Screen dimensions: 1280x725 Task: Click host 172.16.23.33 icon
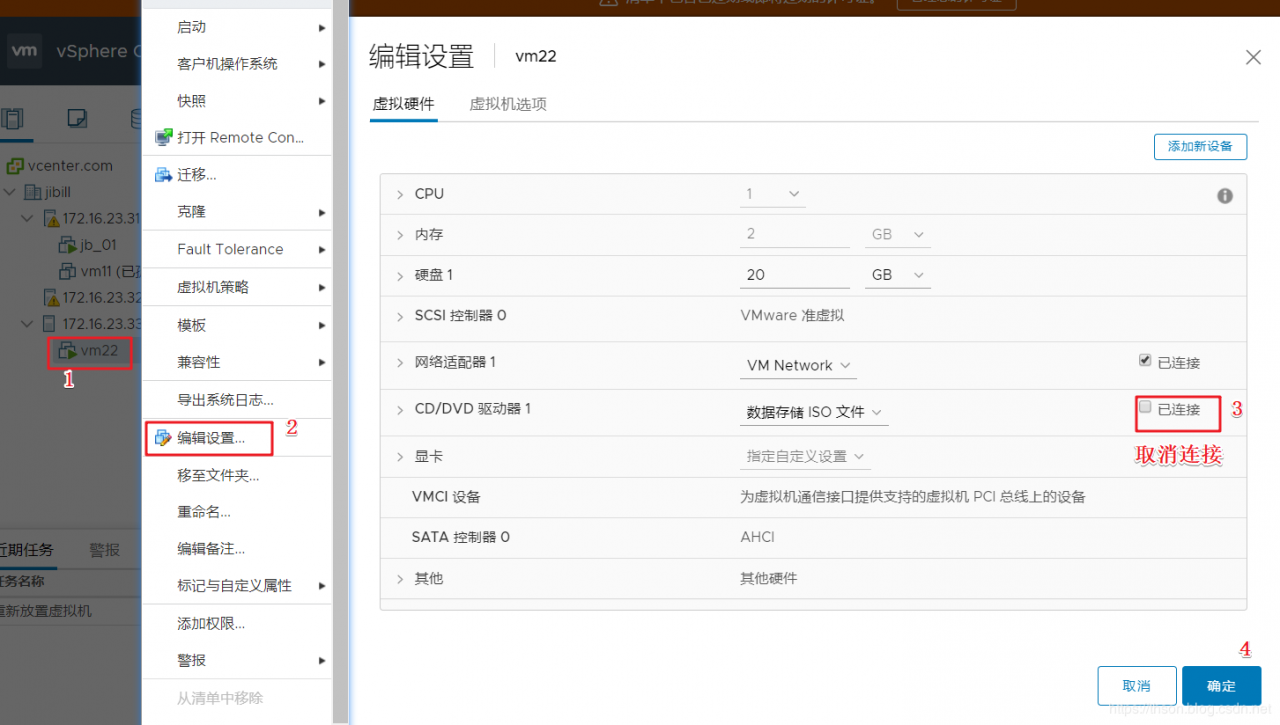[51, 324]
